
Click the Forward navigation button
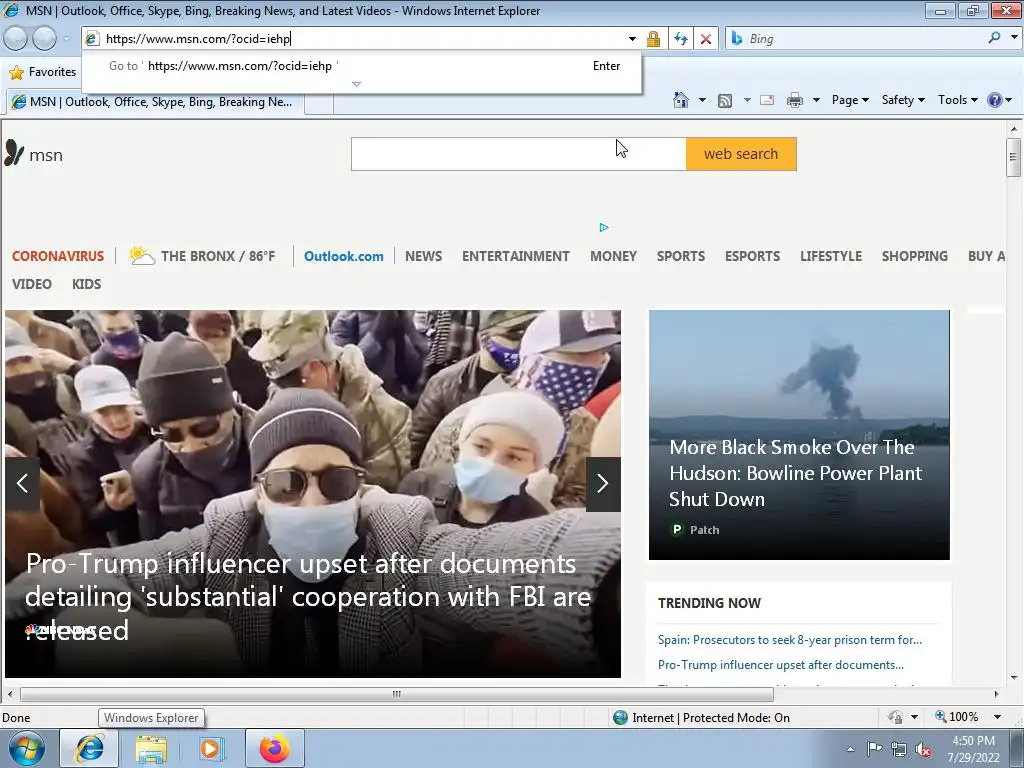coord(44,39)
